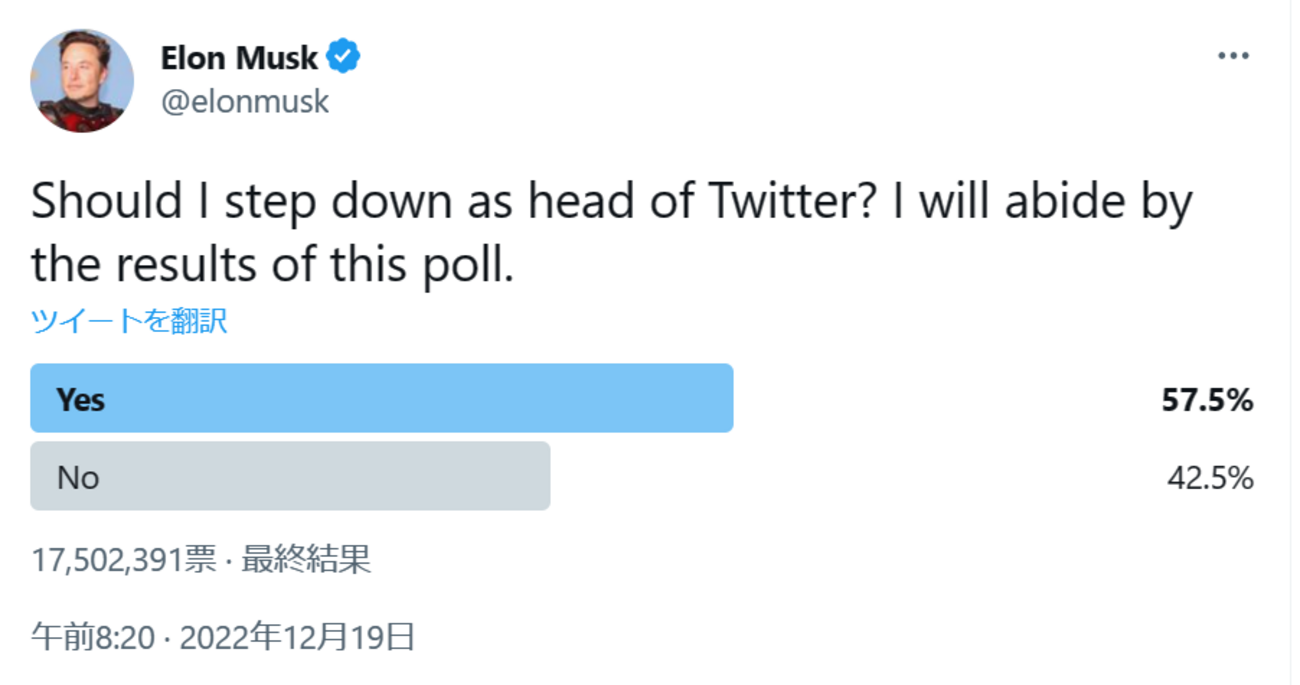This screenshot has width=1300, height=685.
Task: Select the blue Yes poll result bar
Action: [x=382, y=398]
